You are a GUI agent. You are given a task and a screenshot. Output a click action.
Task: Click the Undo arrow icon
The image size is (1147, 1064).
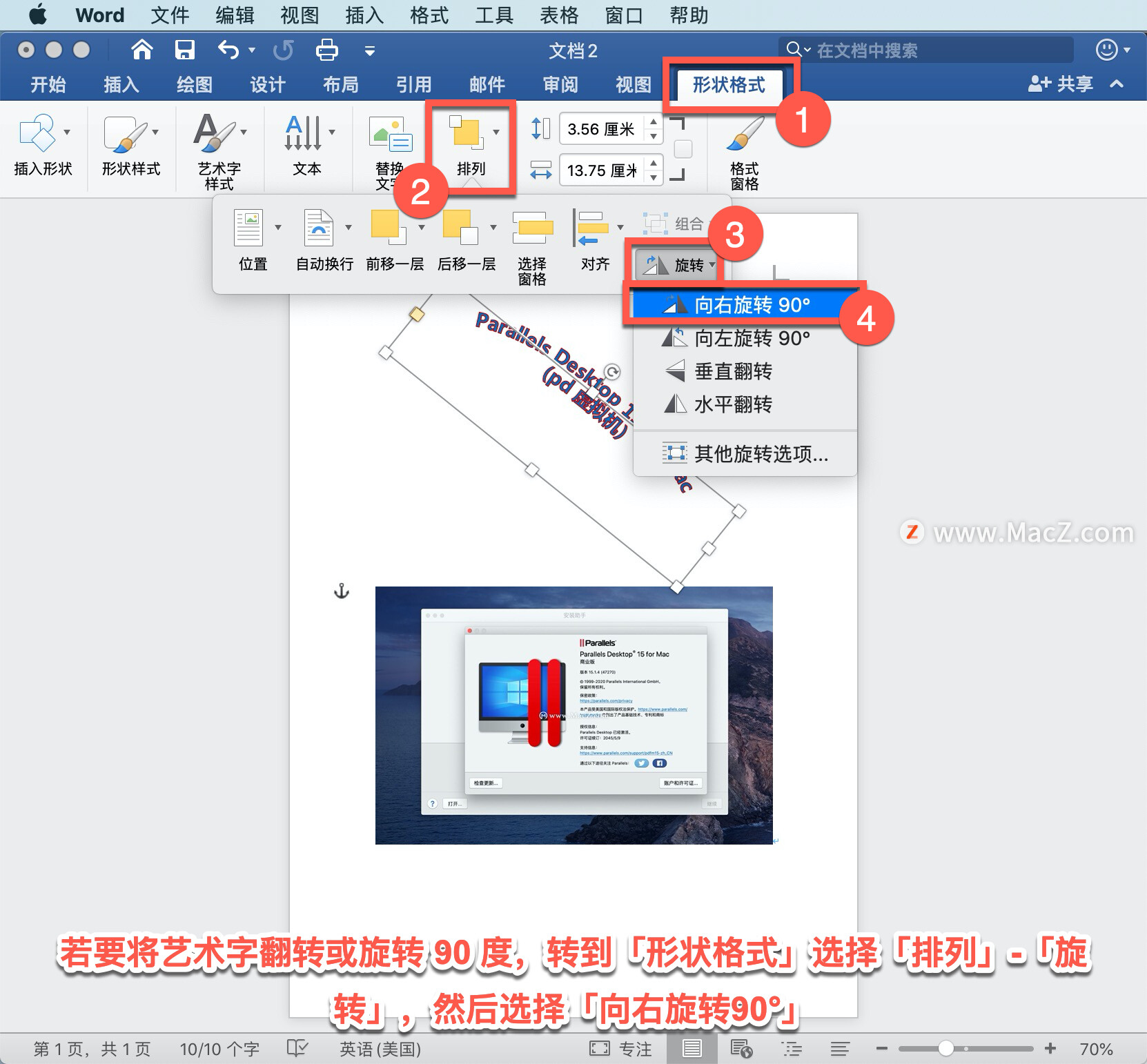coord(228,50)
